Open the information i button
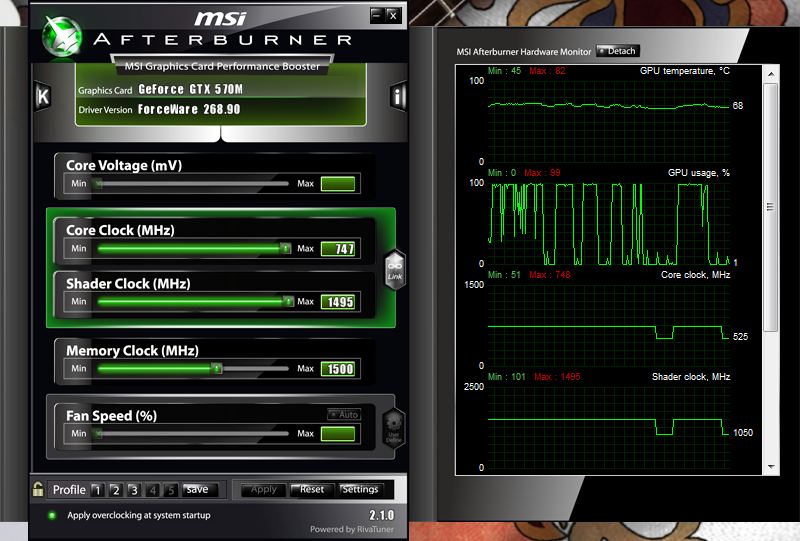 click(x=398, y=95)
